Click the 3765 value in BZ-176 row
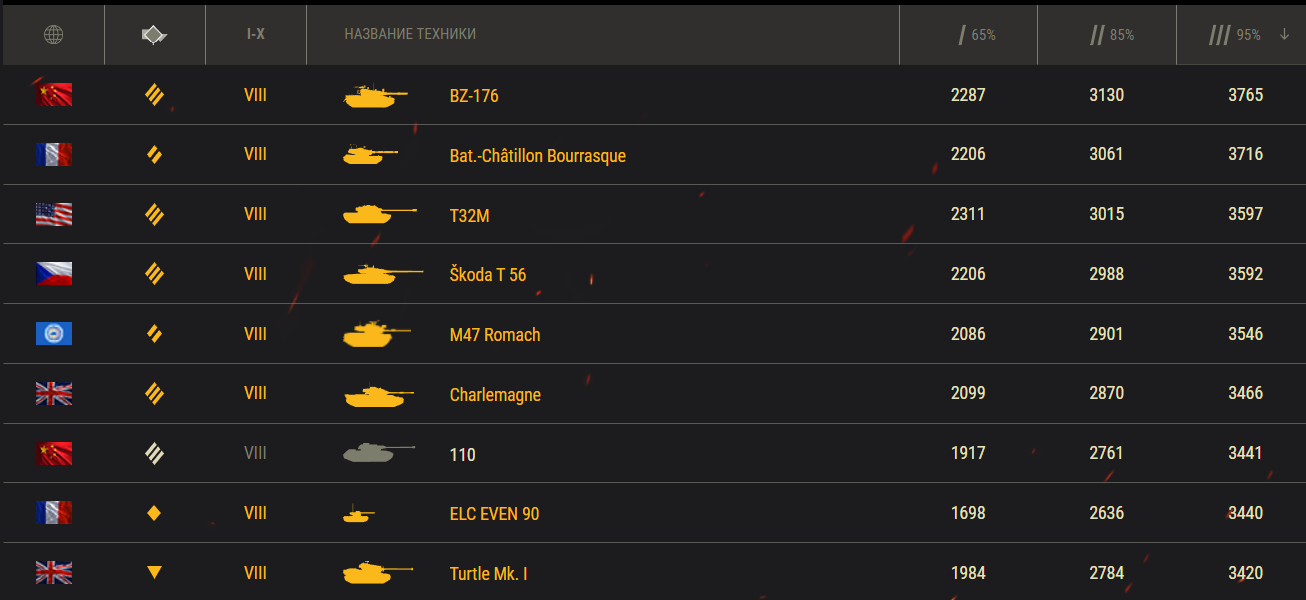Screen dimensions: 1306x600 1245,95
